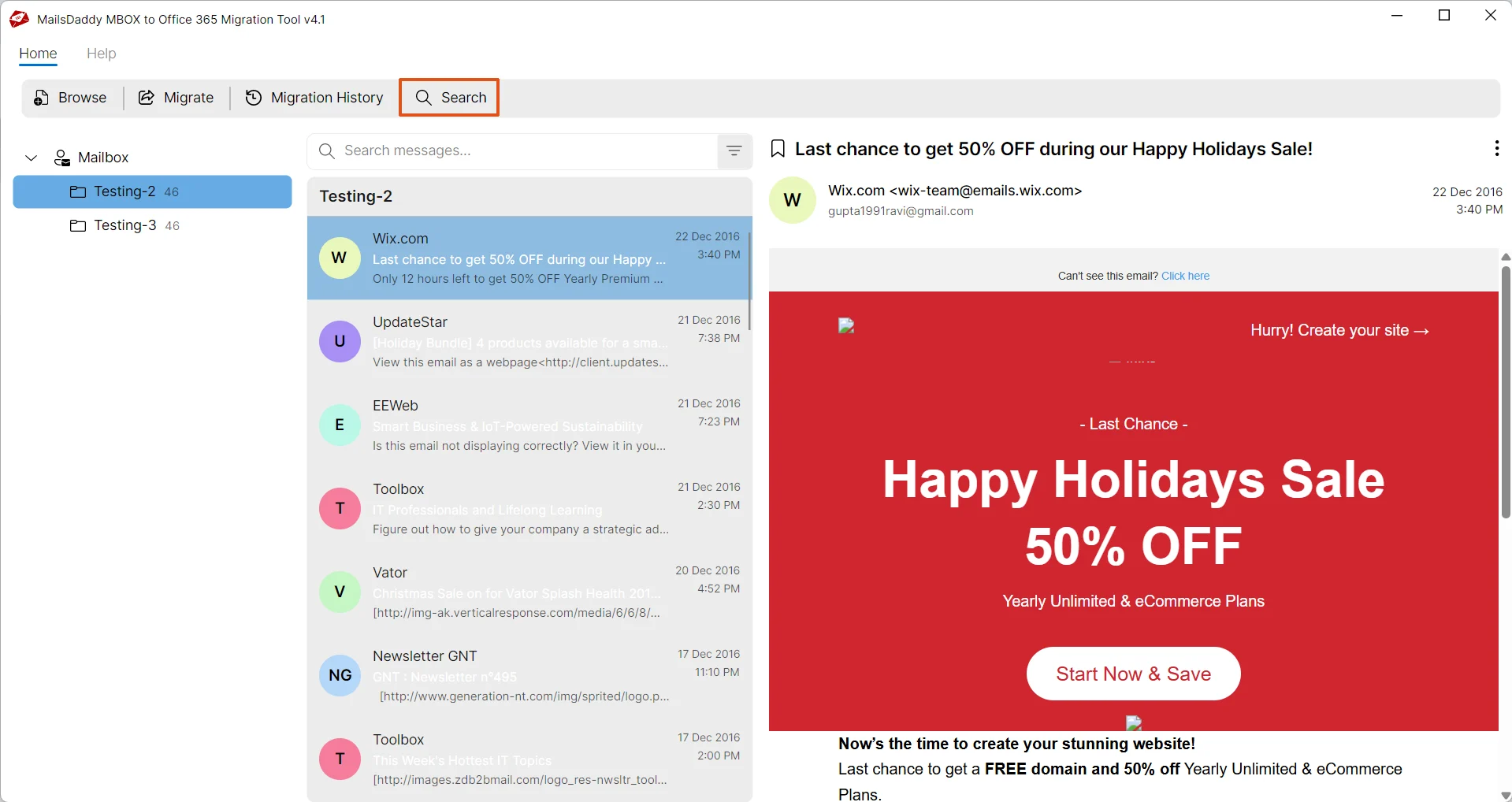Open Migration History via its clock icon
The width and height of the screenshot is (1512, 802).
tap(253, 97)
